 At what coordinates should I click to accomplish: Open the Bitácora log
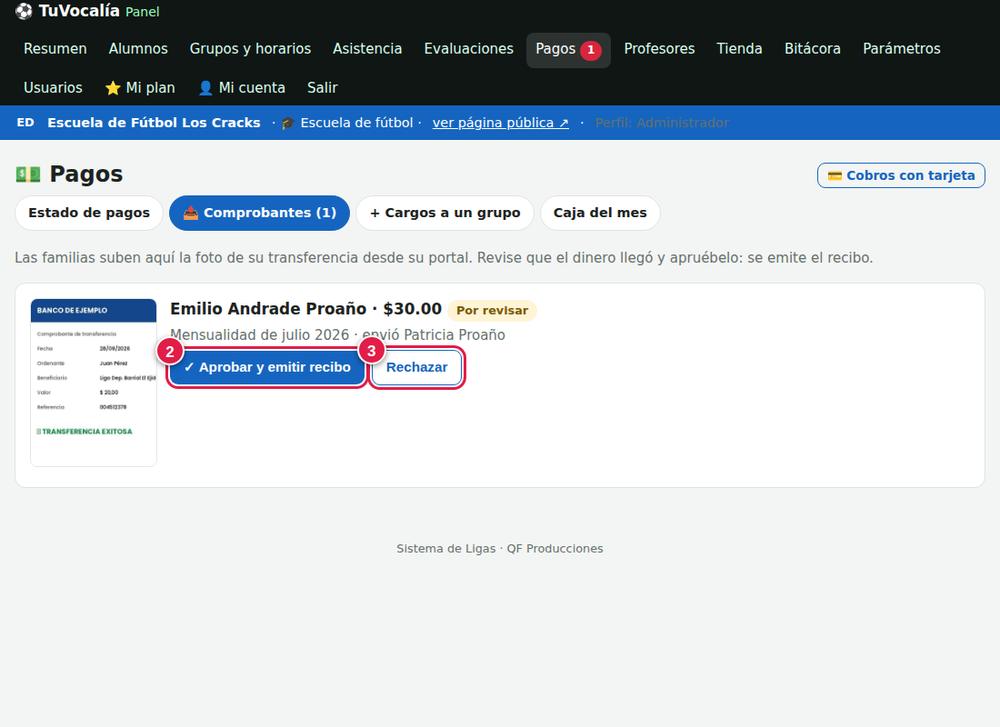coord(812,49)
